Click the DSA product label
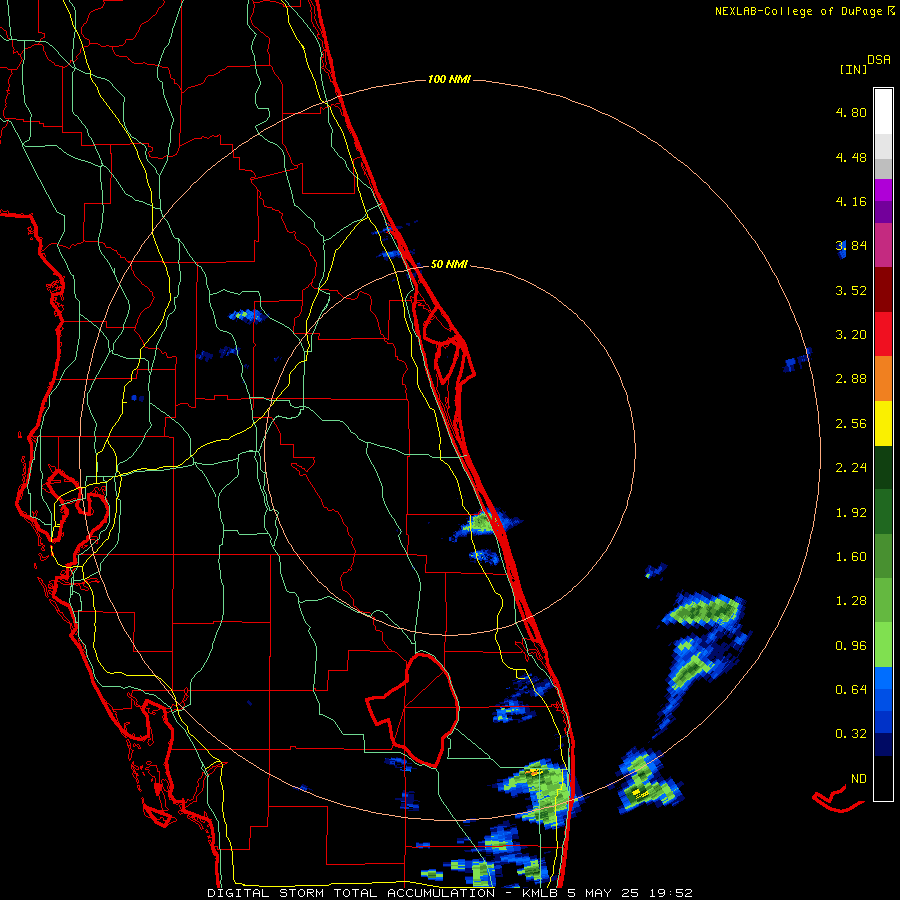This screenshot has width=900, height=900. tap(879, 60)
